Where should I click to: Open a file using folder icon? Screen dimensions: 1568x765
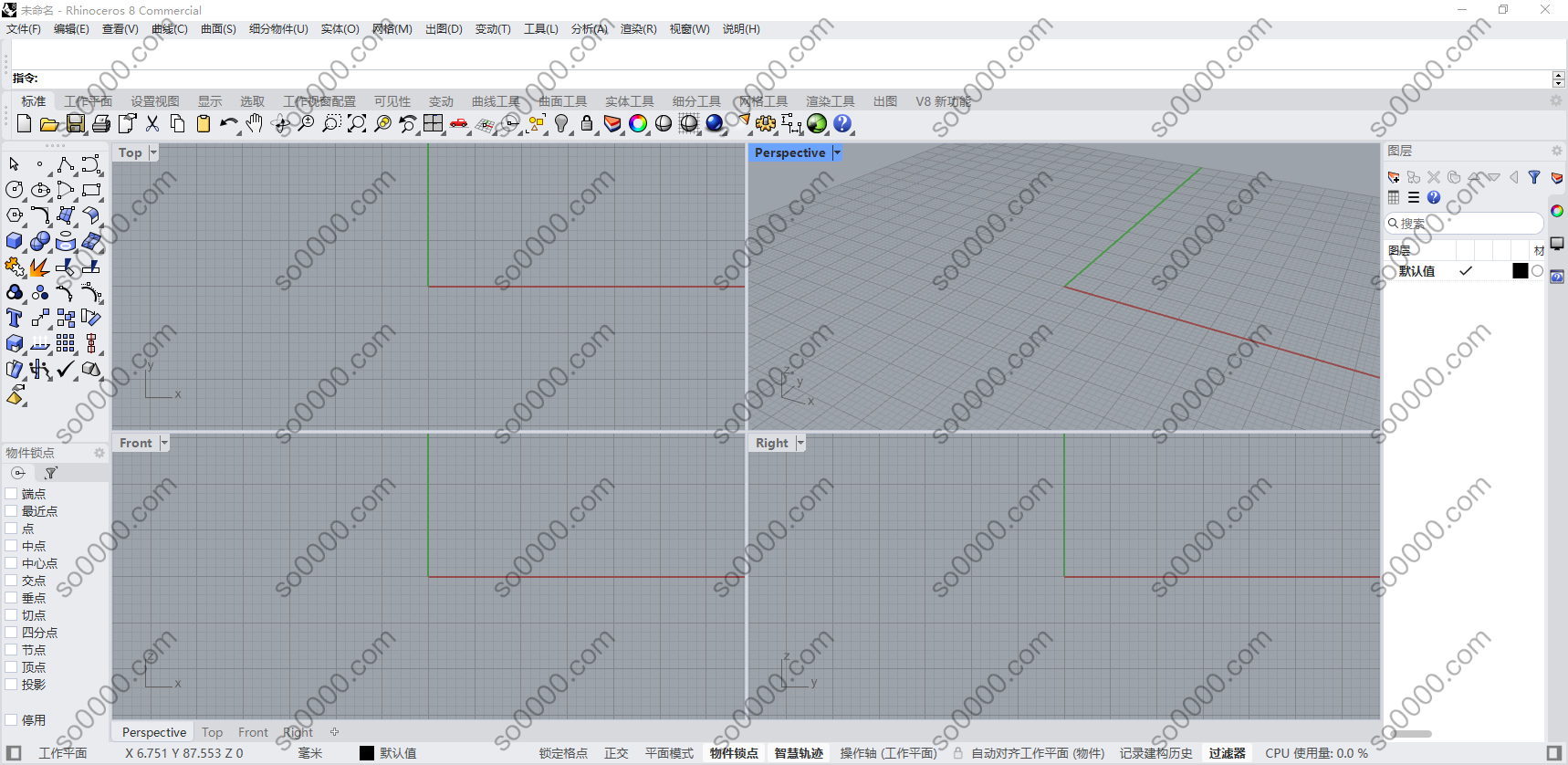click(x=49, y=123)
